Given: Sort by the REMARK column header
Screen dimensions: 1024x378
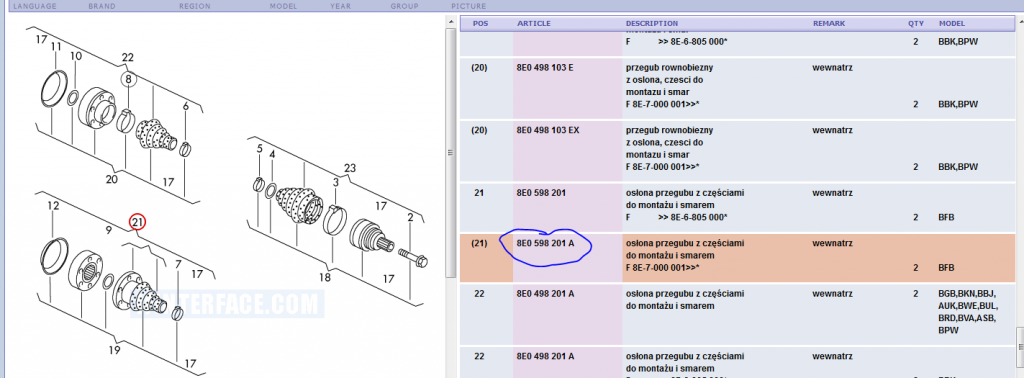Looking at the screenshot, I should click(829, 24).
